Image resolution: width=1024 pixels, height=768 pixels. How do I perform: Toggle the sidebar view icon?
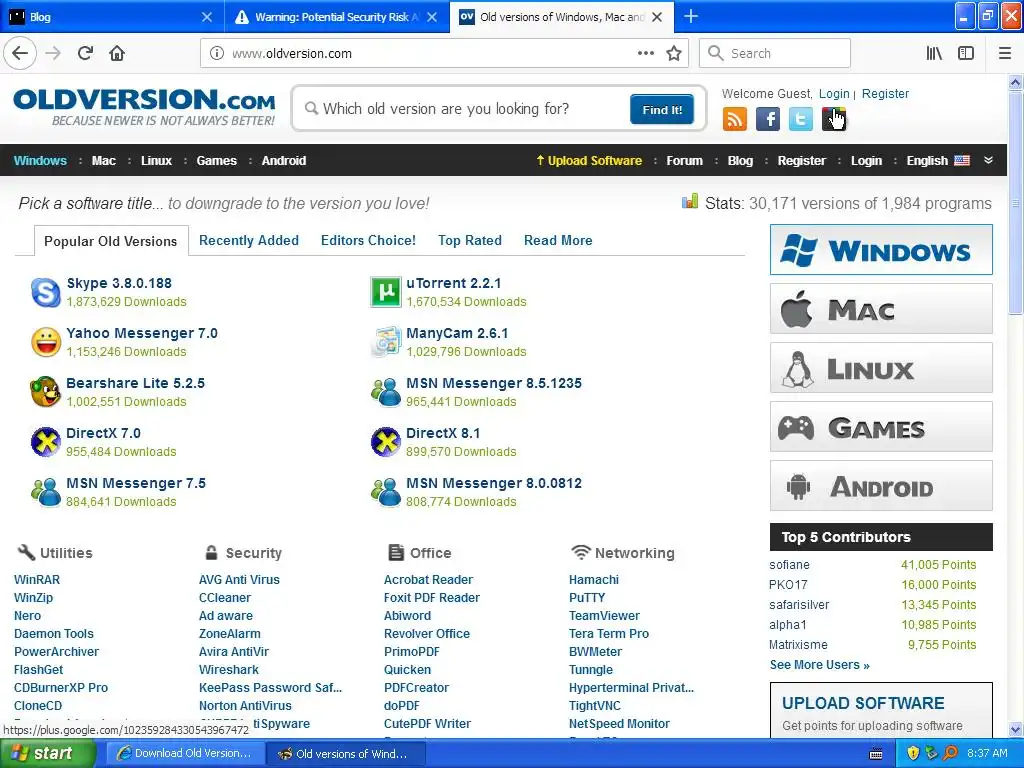pyautogui.click(x=966, y=53)
